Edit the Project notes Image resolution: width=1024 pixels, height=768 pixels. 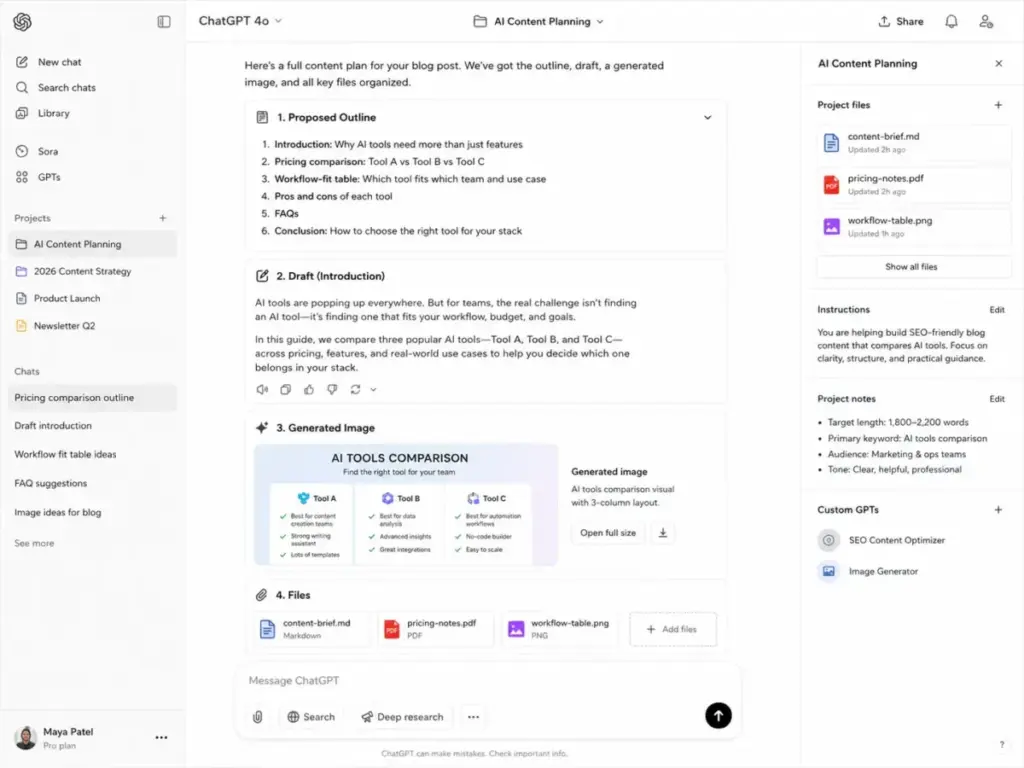pyautogui.click(x=997, y=399)
